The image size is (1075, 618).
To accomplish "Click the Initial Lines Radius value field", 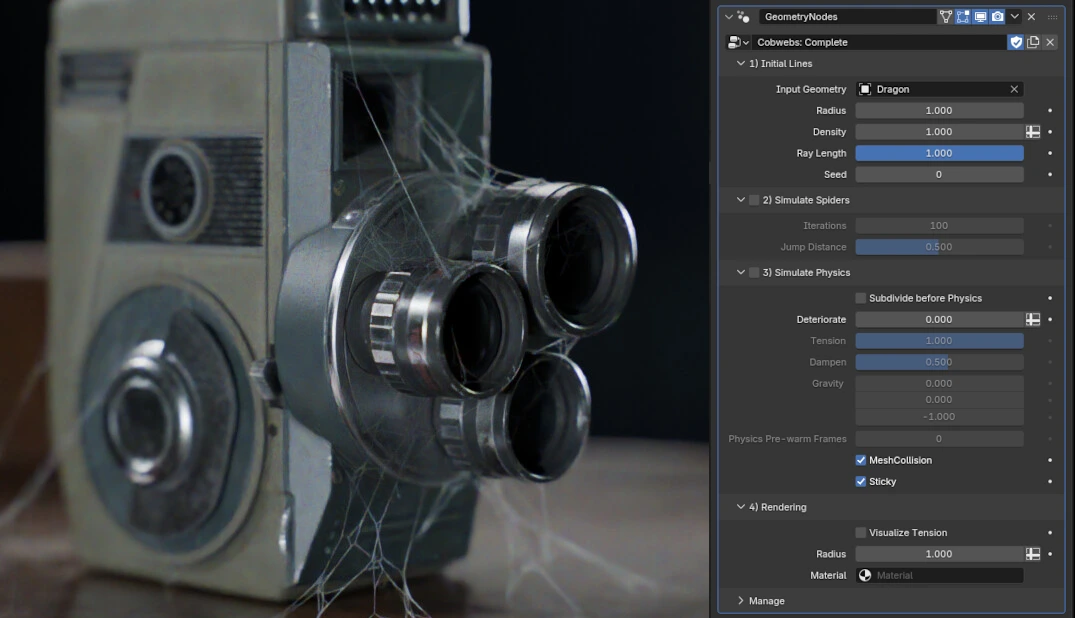I will coord(939,110).
